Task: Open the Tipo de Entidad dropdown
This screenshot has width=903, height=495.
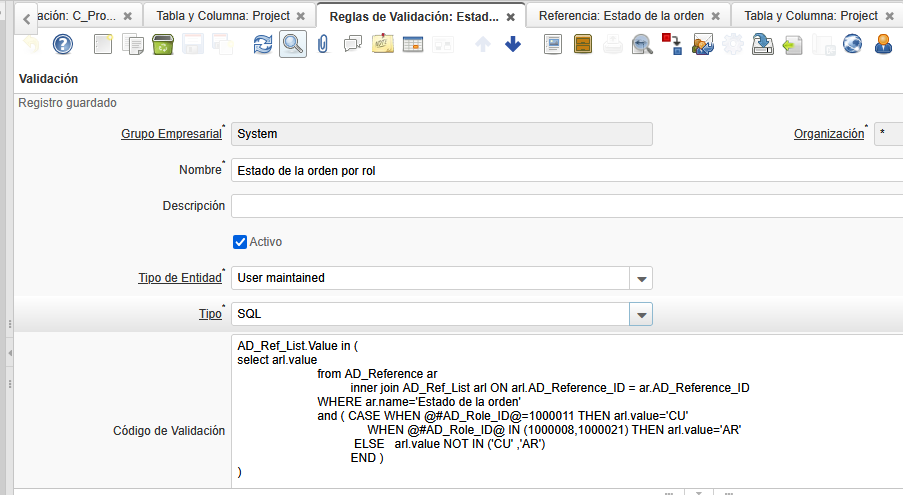Action: pos(642,278)
